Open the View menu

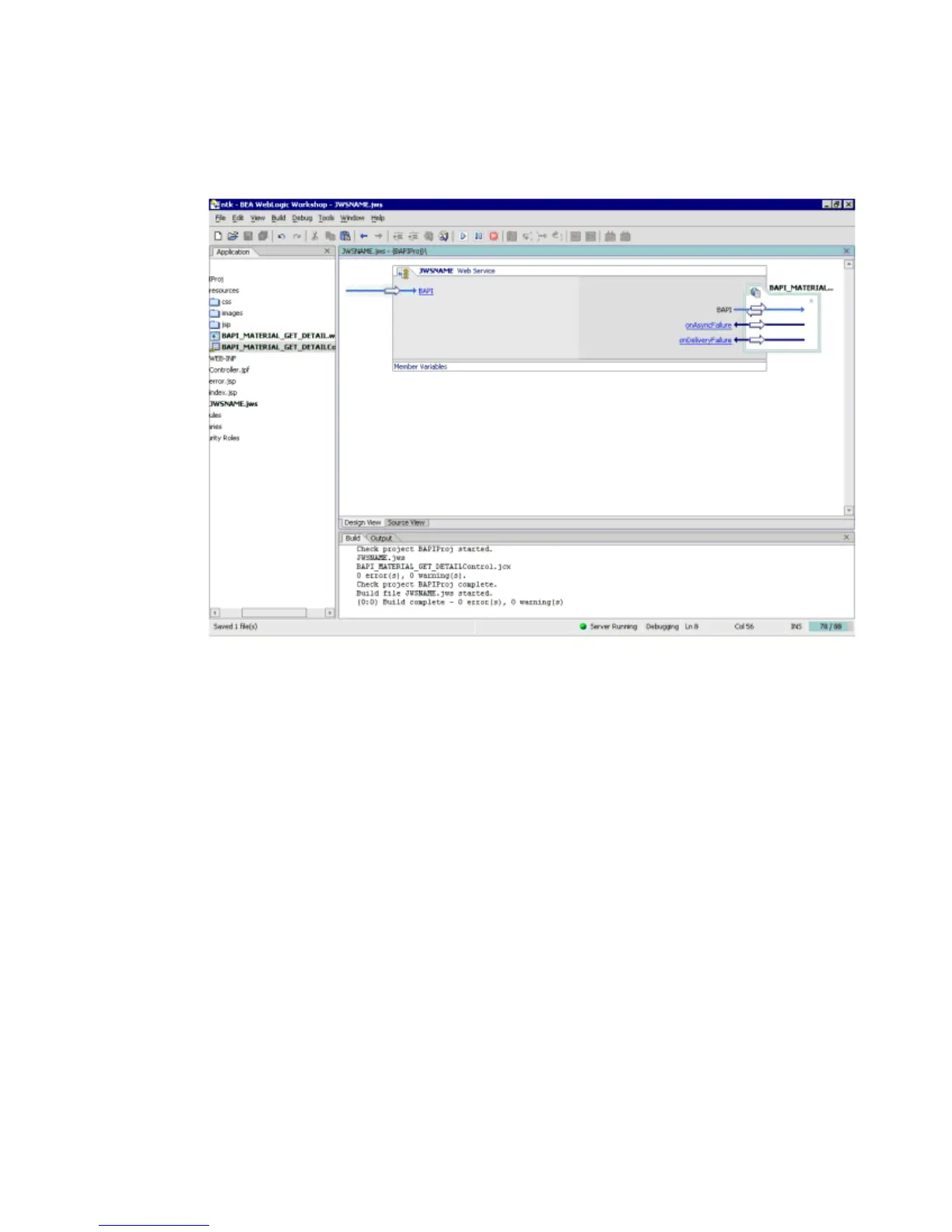tap(257, 219)
